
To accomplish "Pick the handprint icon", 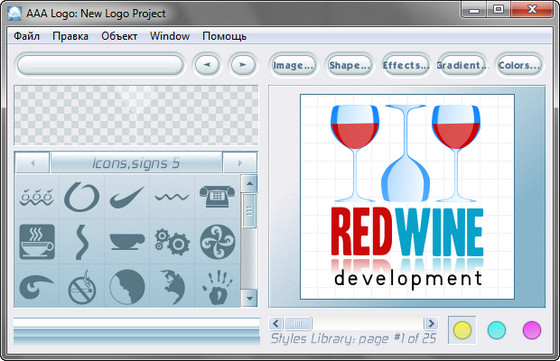I will pos(217,287).
